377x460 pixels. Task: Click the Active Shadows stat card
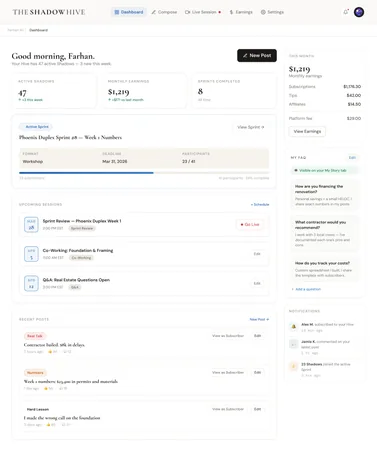tap(54, 91)
